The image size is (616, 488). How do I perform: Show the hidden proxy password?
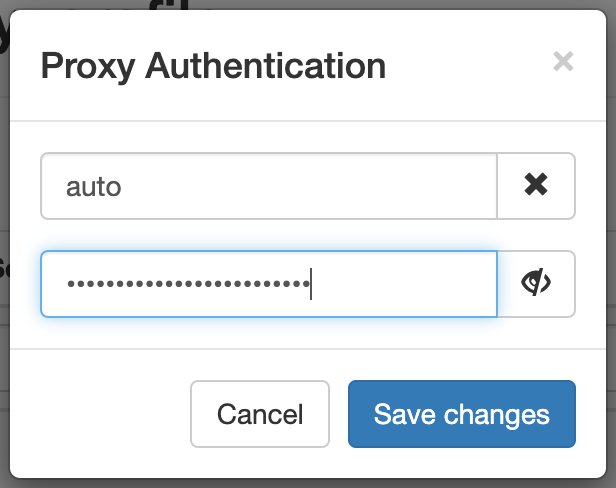tap(536, 284)
